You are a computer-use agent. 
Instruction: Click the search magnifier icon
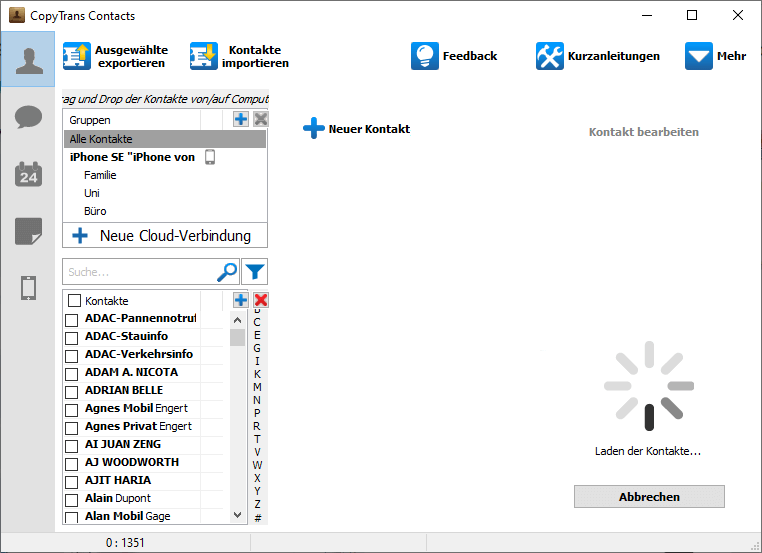pos(227,272)
